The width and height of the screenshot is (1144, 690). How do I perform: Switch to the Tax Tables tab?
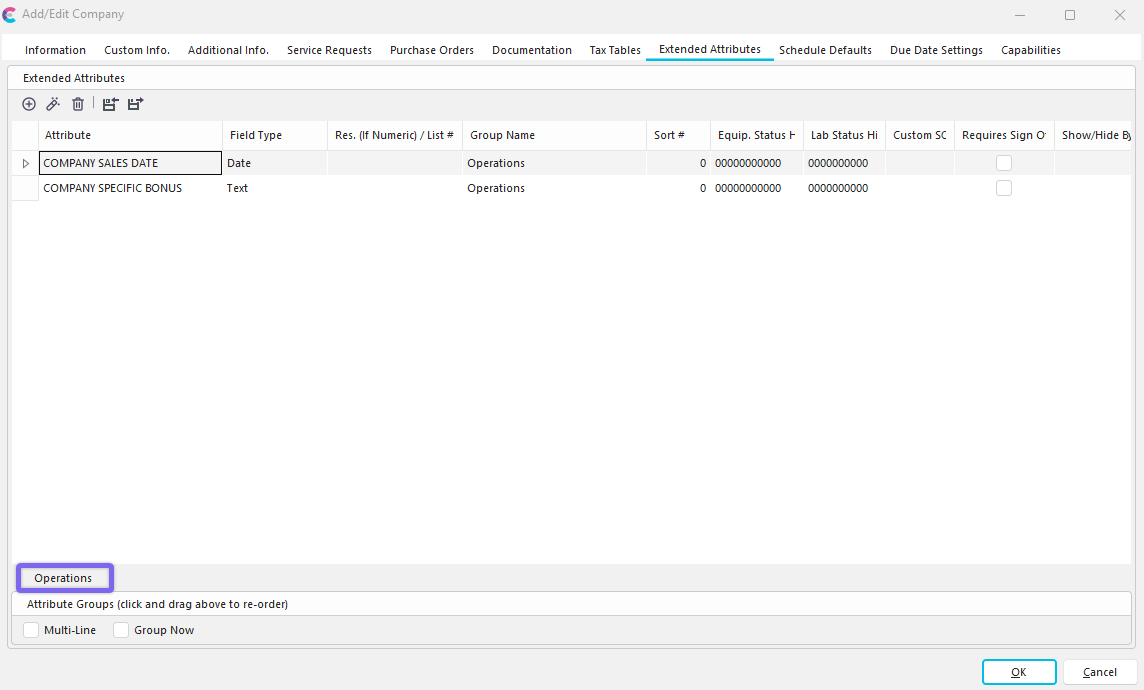click(615, 50)
